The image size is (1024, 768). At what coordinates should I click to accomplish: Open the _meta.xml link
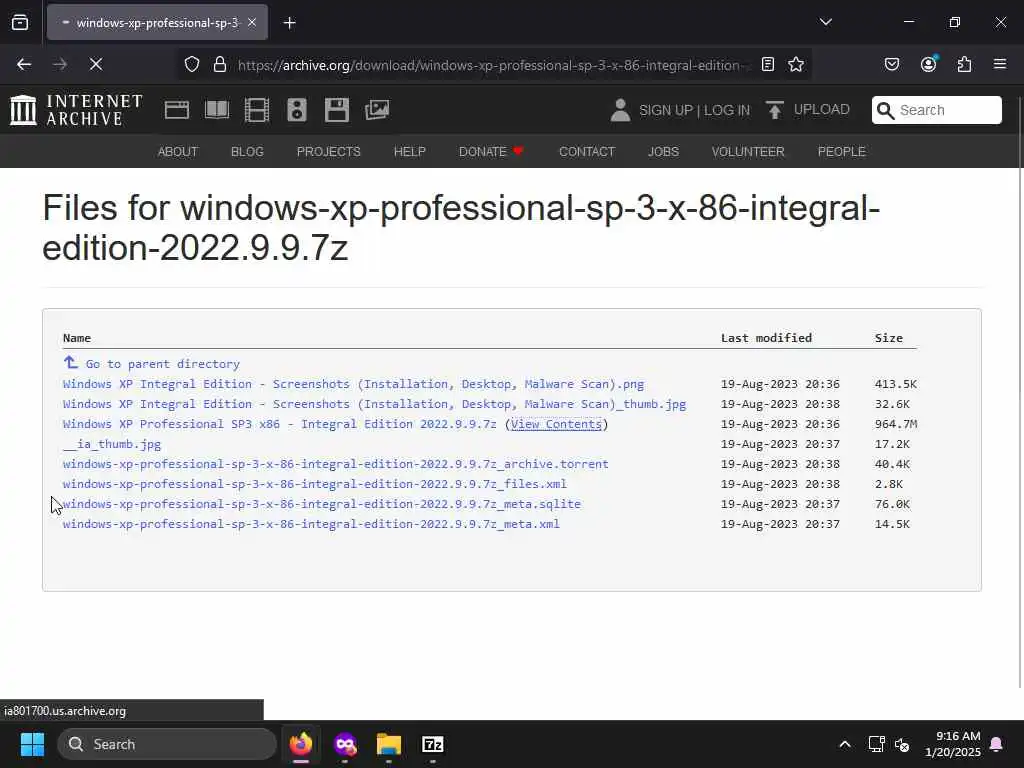(311, 524)
